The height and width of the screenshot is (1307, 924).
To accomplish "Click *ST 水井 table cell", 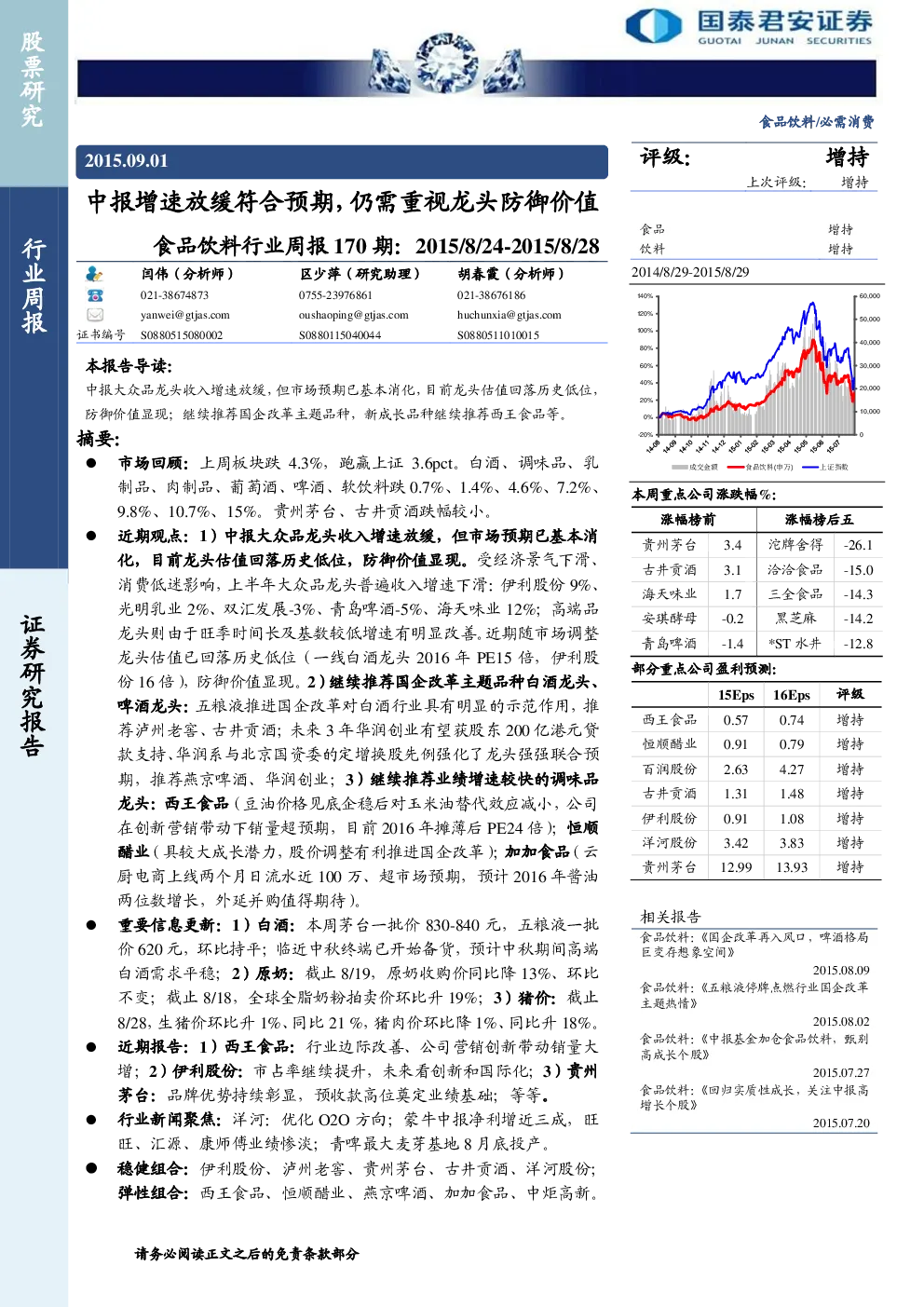I will [x=795, y=644].
